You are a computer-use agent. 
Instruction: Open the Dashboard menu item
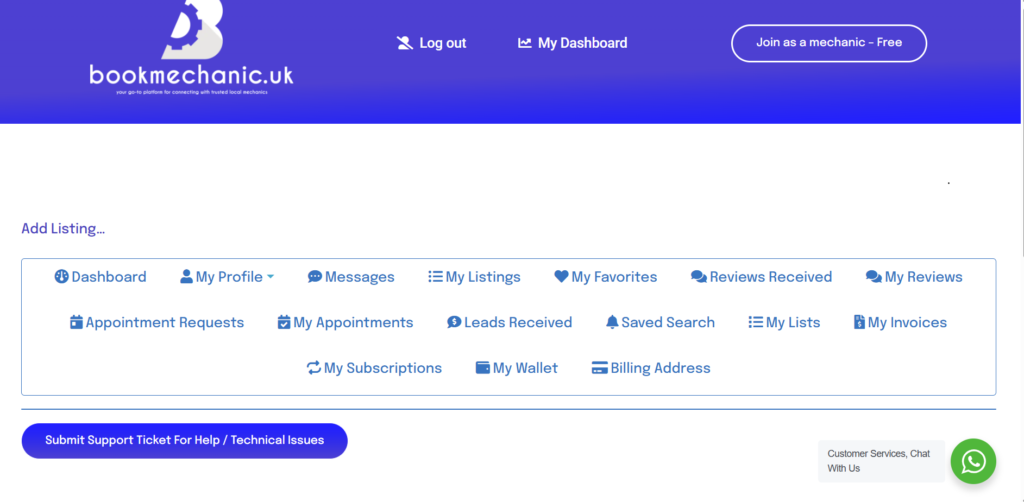(100, 277)
